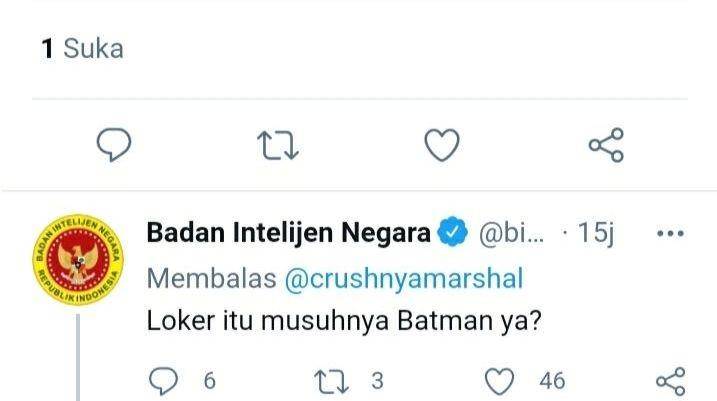The height and width of the screenshot is (401, 717).
Task: Open Badan Intelijen Negara profile picture
Action: [x=78, y=260]
